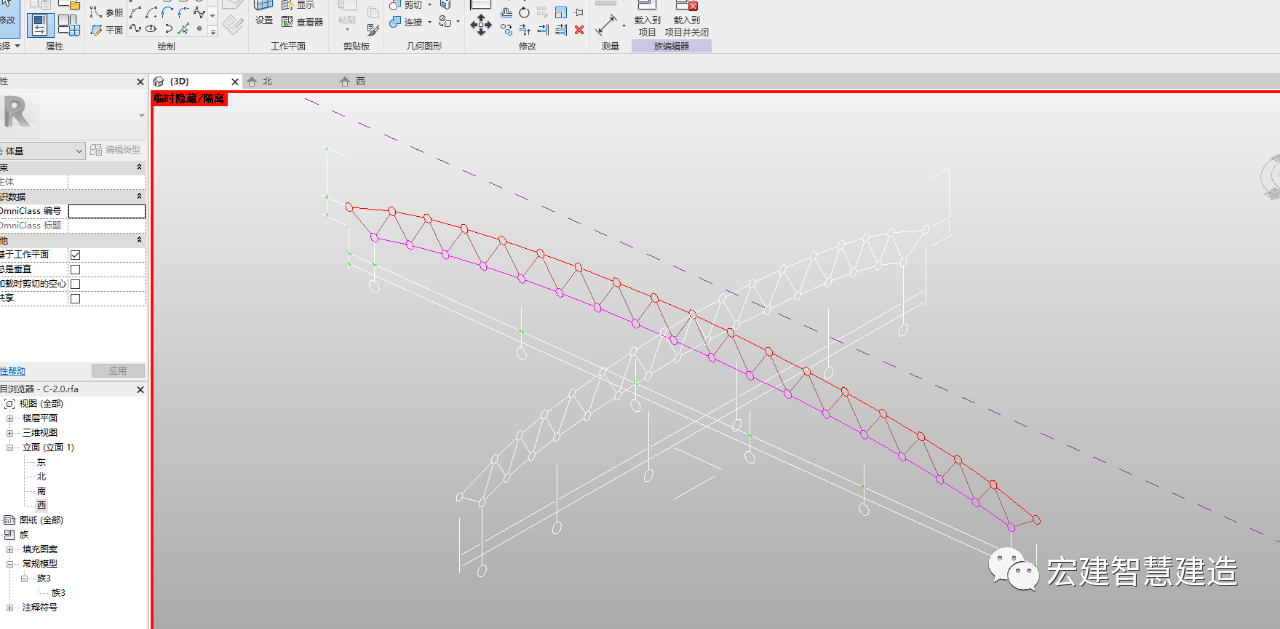Collapse the 常规模型 tree node
The image size is (1280, 629).
10,563
